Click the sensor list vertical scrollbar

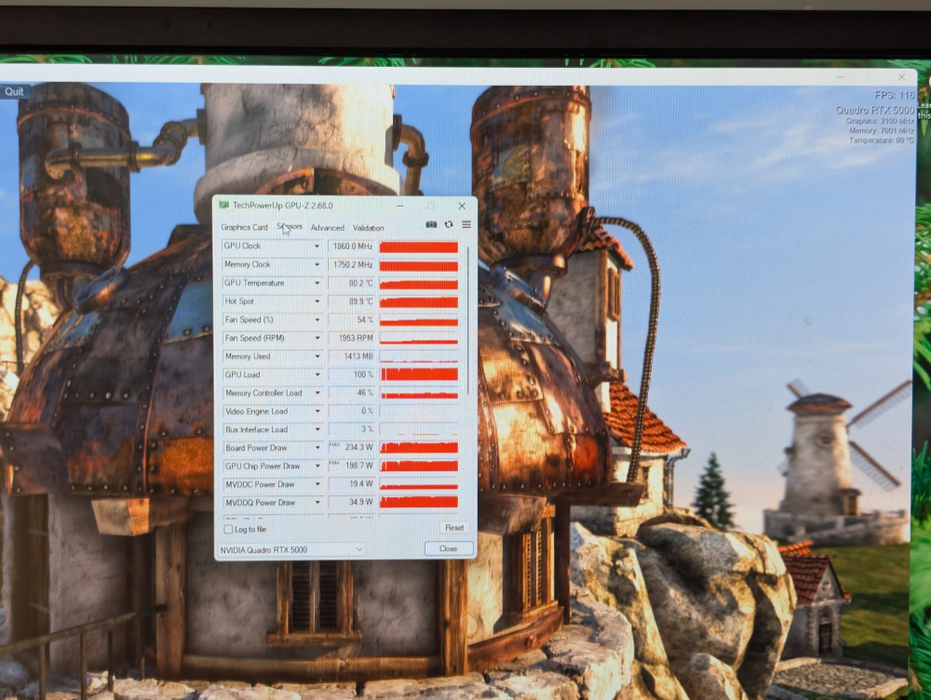(x=468, y=321)
